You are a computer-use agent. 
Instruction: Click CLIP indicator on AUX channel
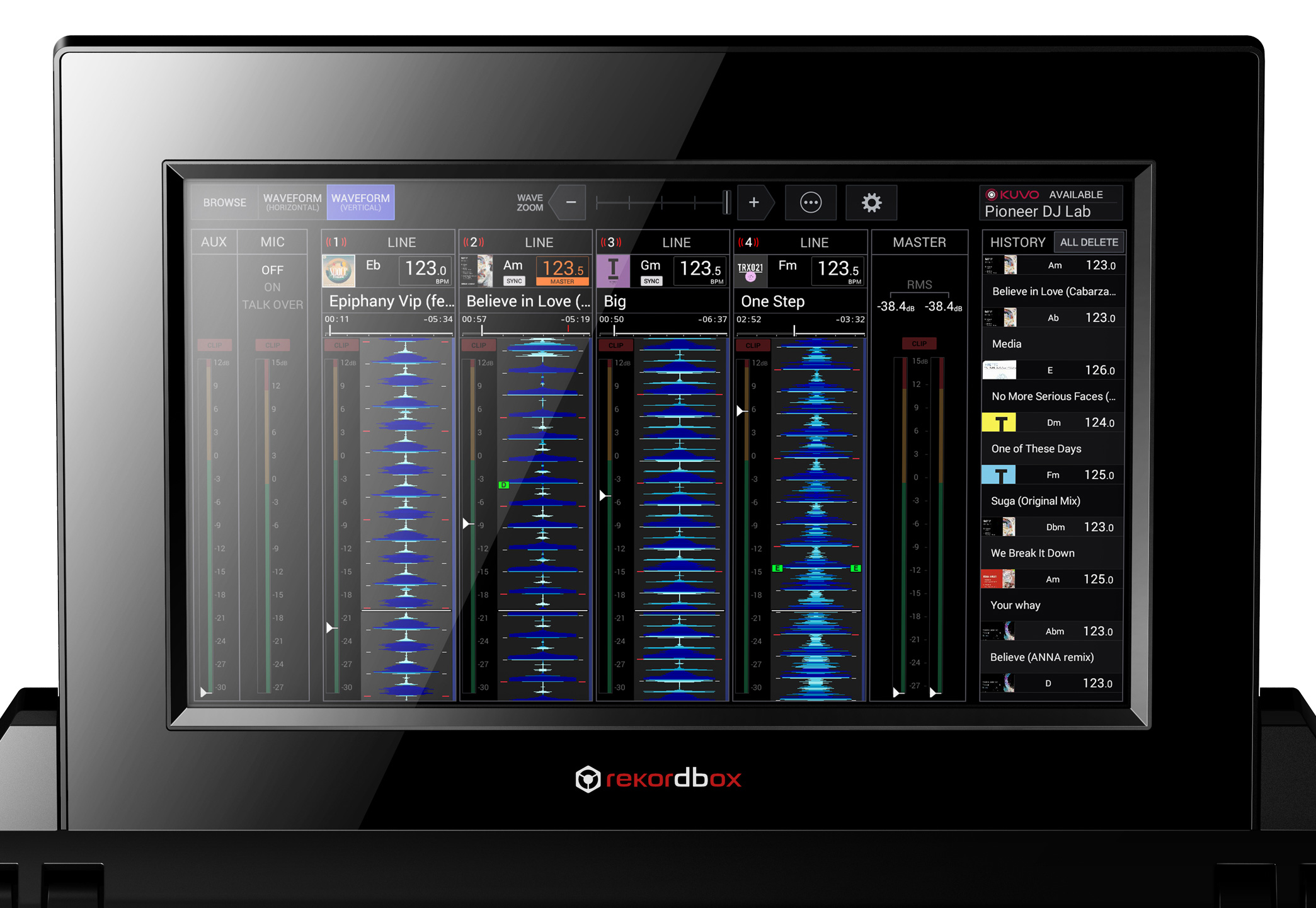tap(214, 345)
